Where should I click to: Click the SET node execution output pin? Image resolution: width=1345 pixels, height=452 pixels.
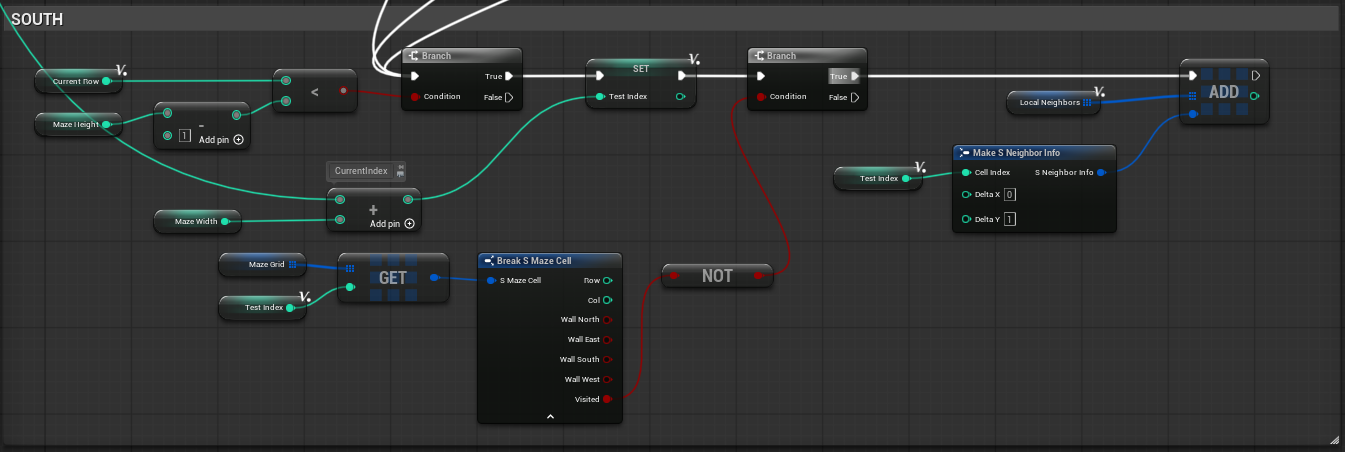click(682, 75)
